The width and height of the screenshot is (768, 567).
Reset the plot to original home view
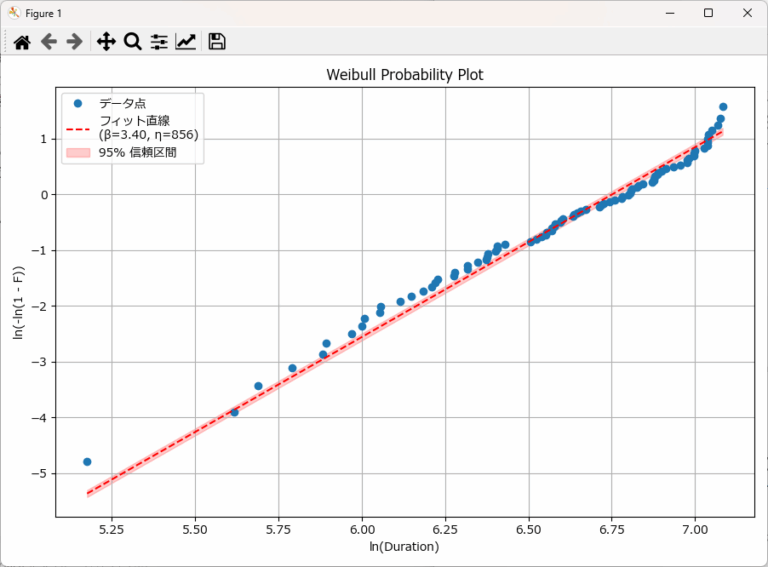21,41
